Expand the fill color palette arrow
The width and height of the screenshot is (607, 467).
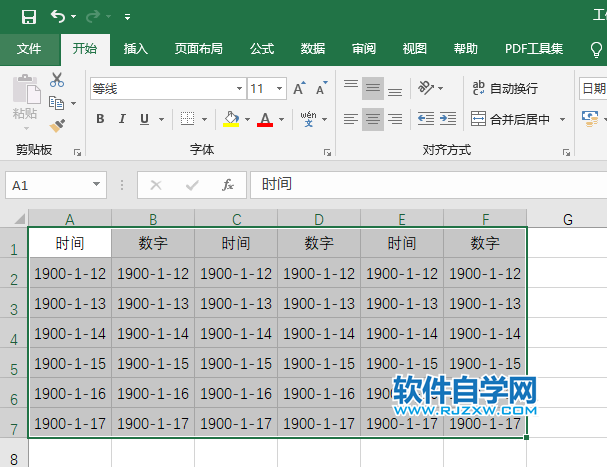[247, 119]
